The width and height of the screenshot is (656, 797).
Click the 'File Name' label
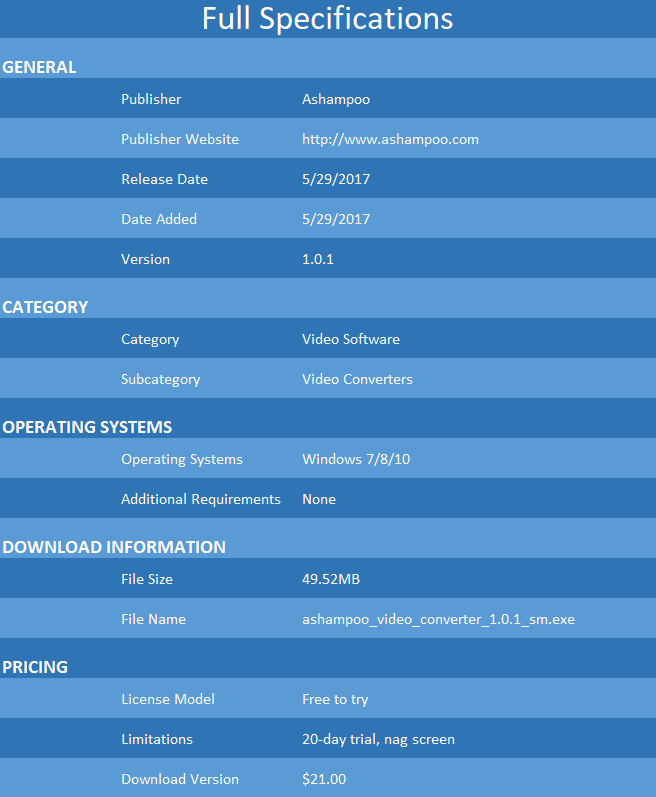click(153, 619)
